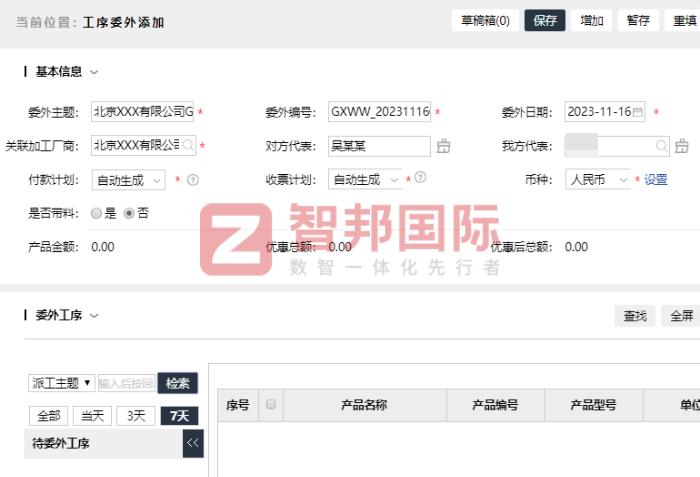Click the 保存 button
The width and height of the screenshot is (700, 477).
point(545,20)
